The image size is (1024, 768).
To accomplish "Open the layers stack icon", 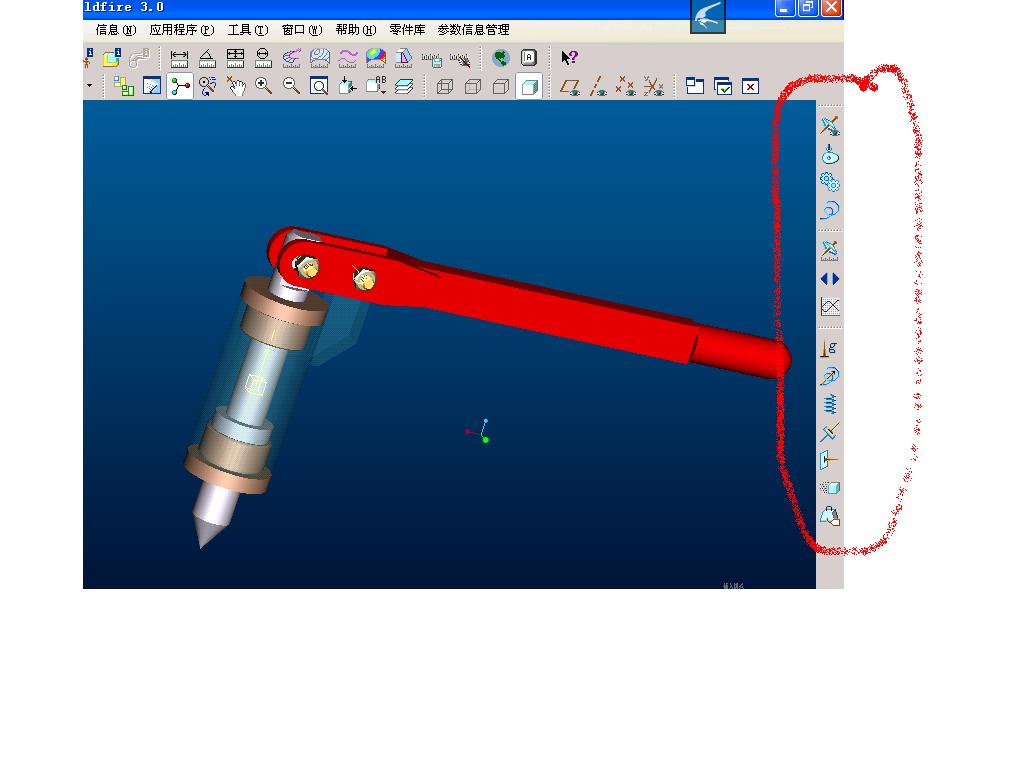I will (x=404, y=86).
